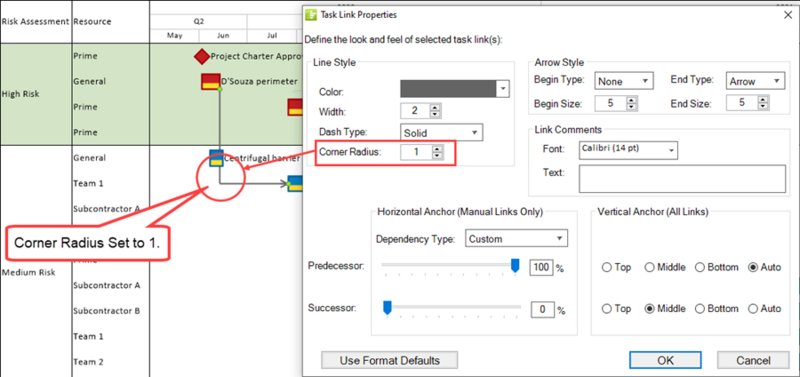This screenshot has height=377, width=800.
Task: Click the Project Charter Approval task label
Action: [257, 57]
